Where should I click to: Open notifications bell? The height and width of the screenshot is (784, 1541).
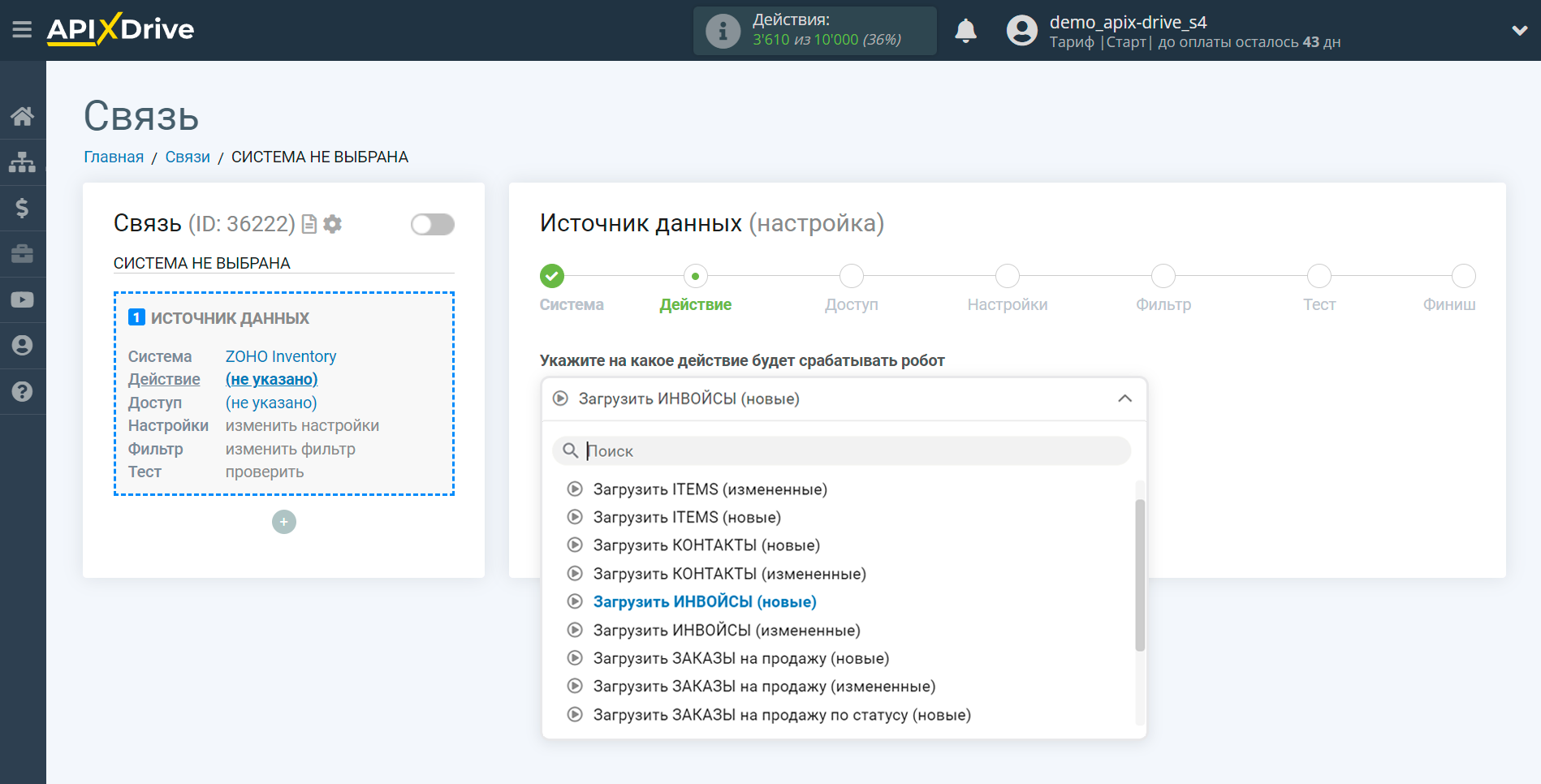[965, 31]
